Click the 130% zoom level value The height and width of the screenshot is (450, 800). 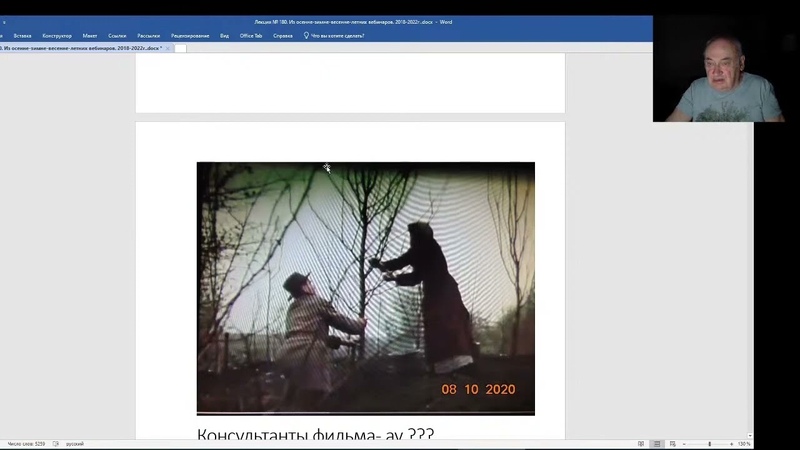click(x=744, y=444)
